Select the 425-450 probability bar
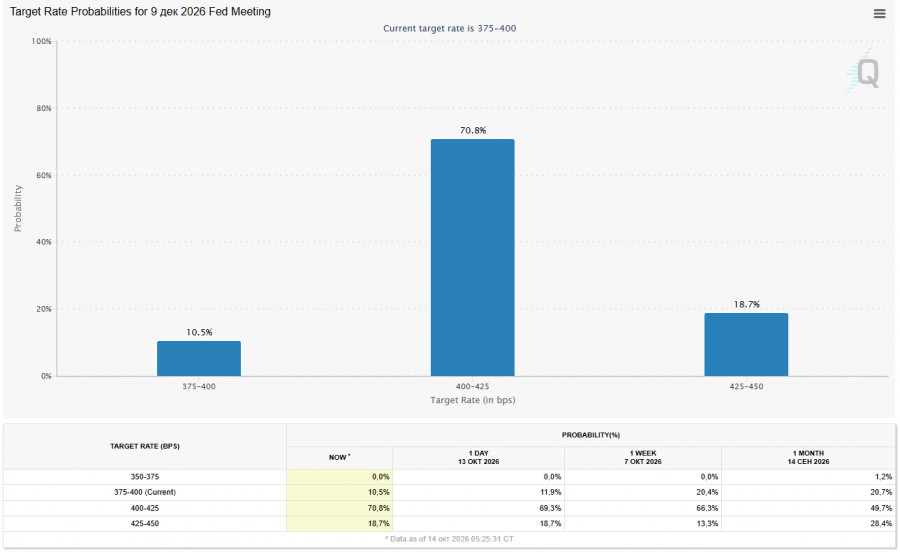Image resolution: width=900 pixels, height=552 pixels. pyautogui.click(x=746, y=344)
